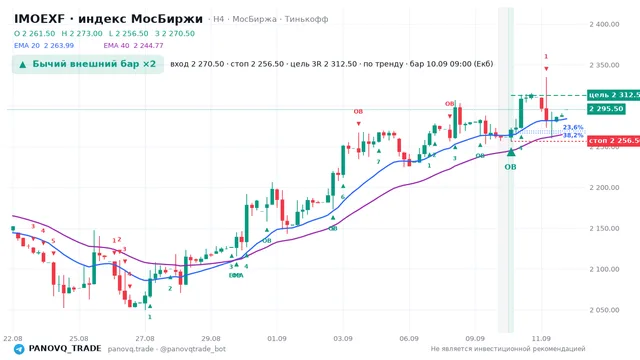Click the 03.09 date label
The image size is (640, 360).
coord(343,339)
